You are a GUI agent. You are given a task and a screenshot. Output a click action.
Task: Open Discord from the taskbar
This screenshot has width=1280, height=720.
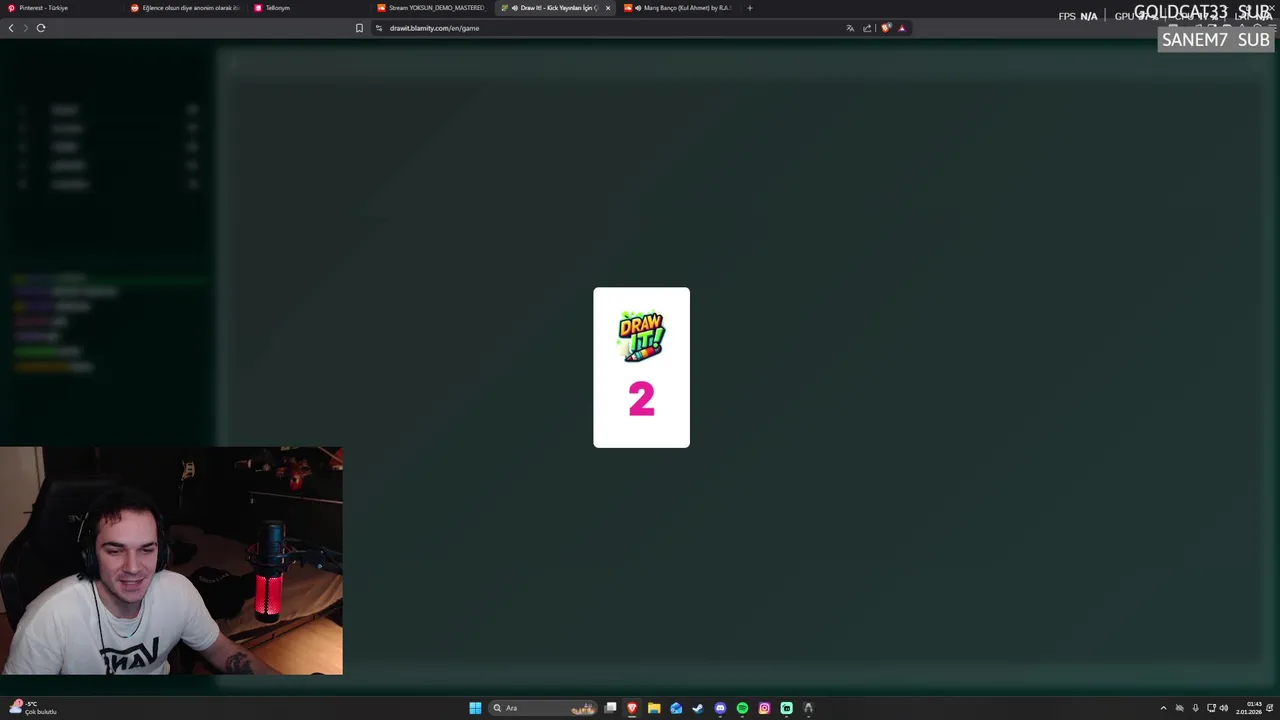click(720, 708)
